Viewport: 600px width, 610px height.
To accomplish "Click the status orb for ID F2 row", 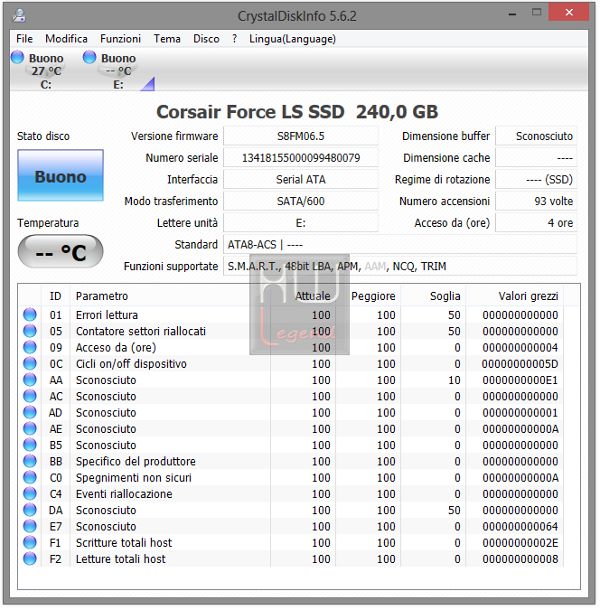I will [x=30, y=559].
